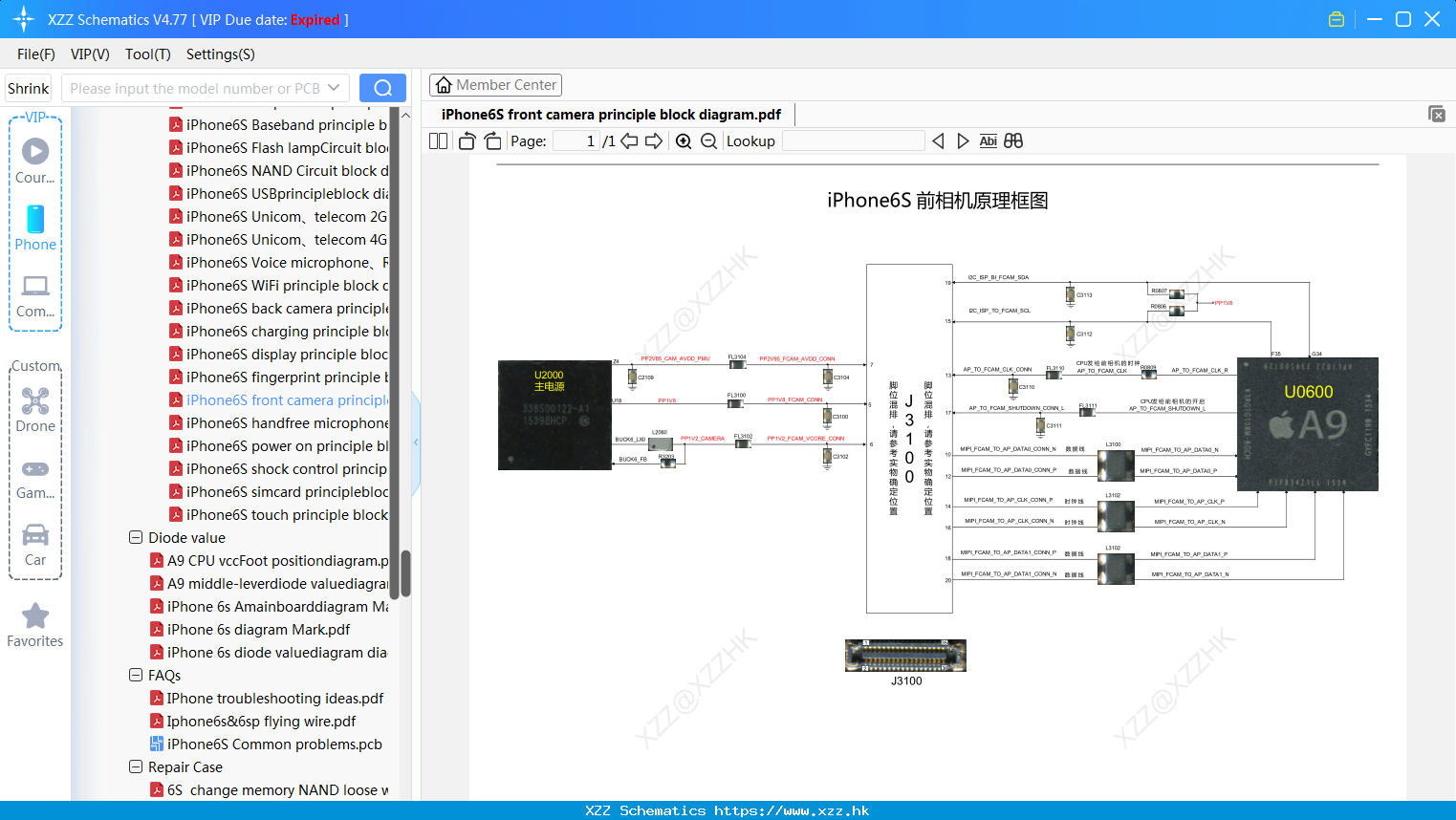Select the Drone category icon
The height and width of the screenshot is (820, 1456).
[x=35, y=410]
